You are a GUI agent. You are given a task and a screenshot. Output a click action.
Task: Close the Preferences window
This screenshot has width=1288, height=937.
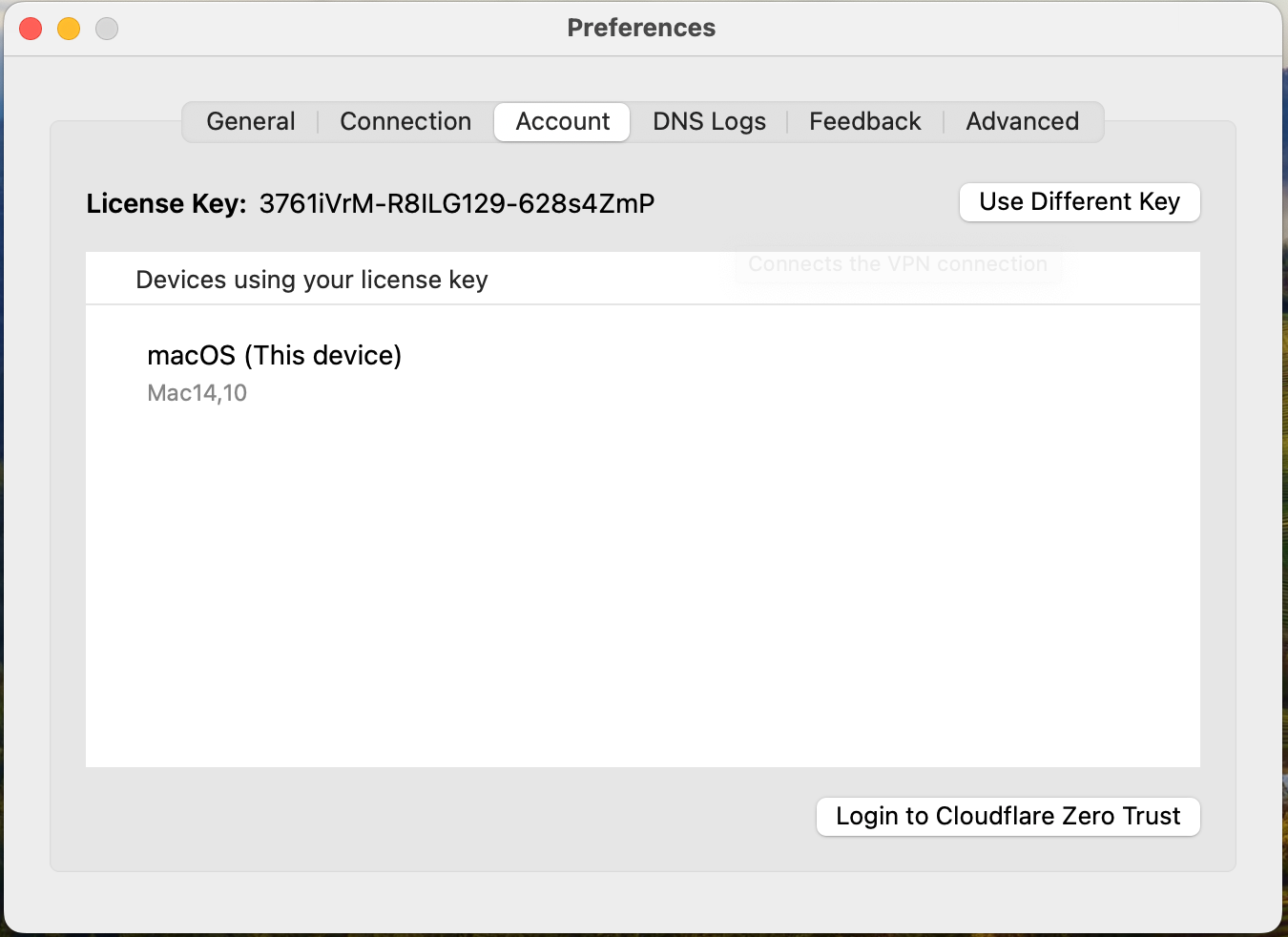30,29
